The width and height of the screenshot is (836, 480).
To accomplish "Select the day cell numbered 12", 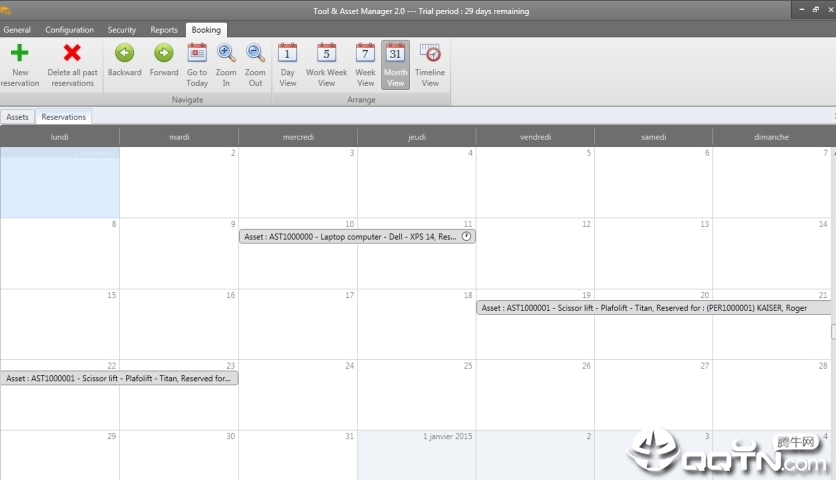I will click(535, 254).
